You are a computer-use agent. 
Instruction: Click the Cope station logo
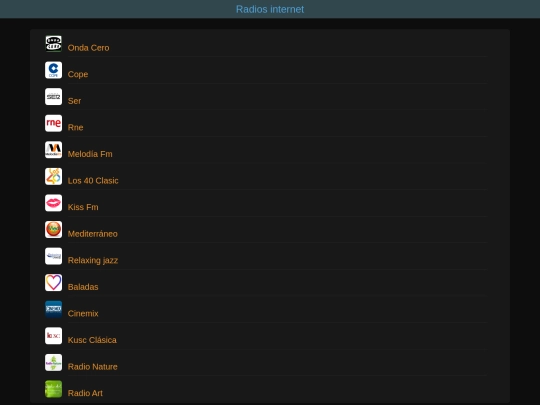(53, 70)
